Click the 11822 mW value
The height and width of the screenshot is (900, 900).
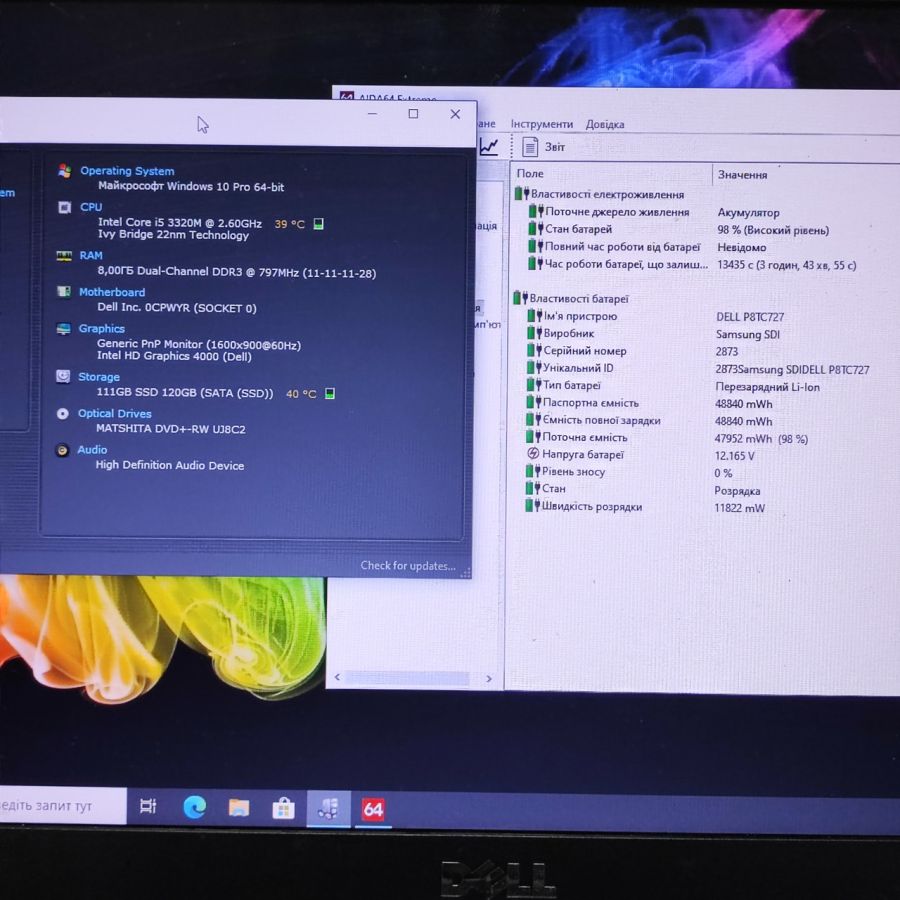point(739,507)
